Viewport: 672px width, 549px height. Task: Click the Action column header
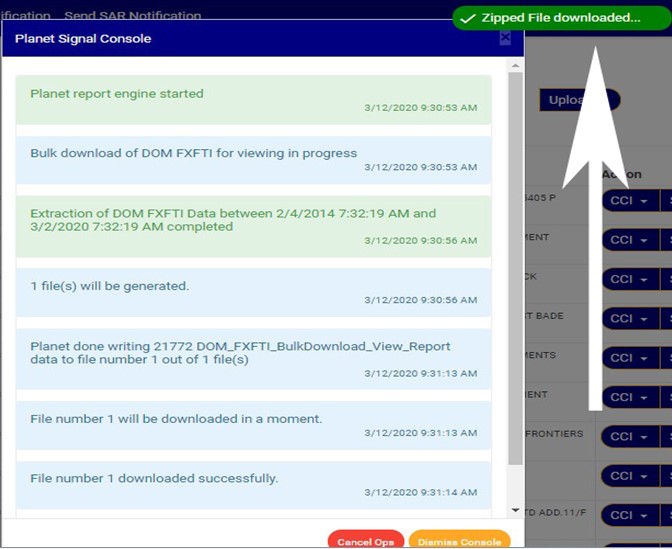pyautogui.click(x=621, y=174)
